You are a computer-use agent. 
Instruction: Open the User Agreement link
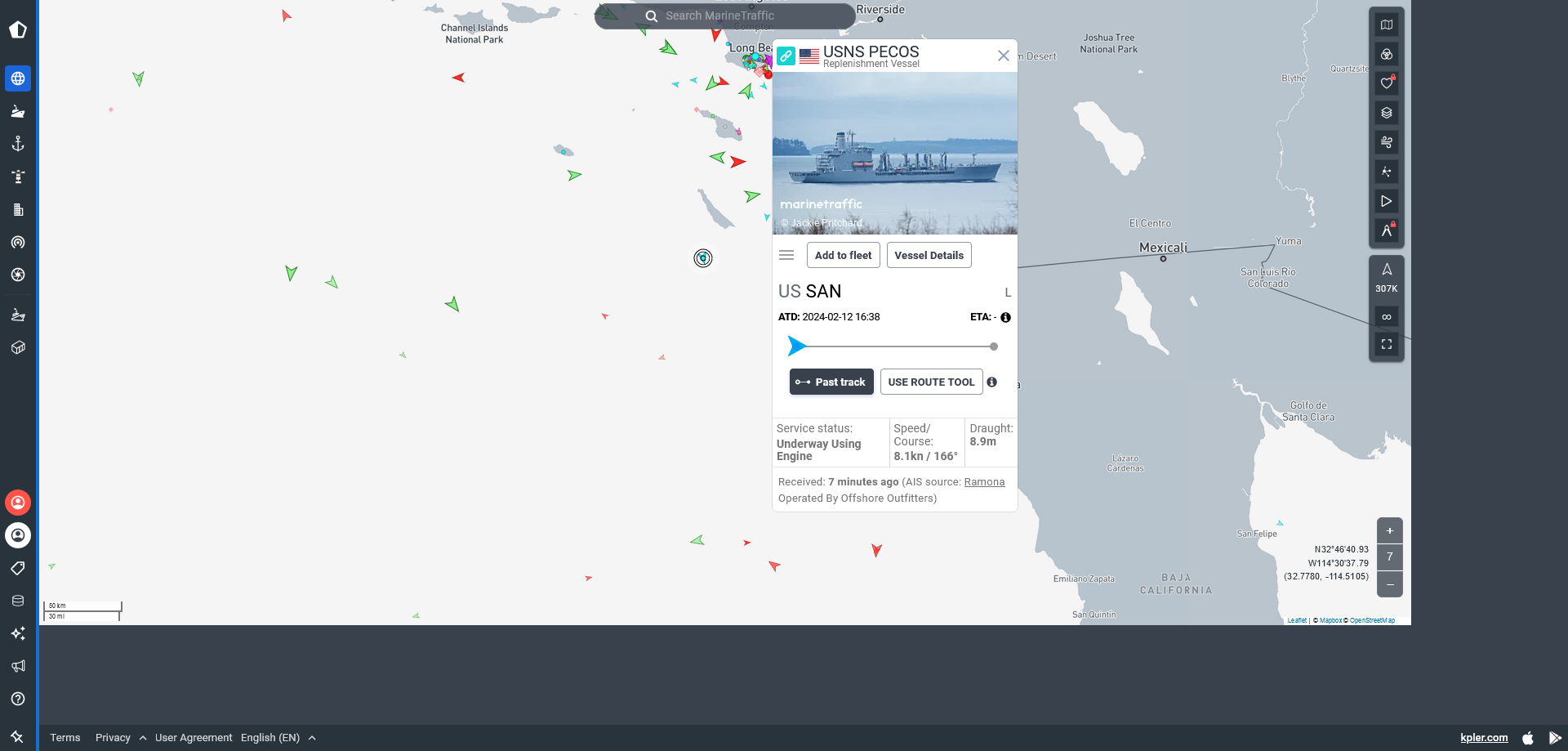194,738
